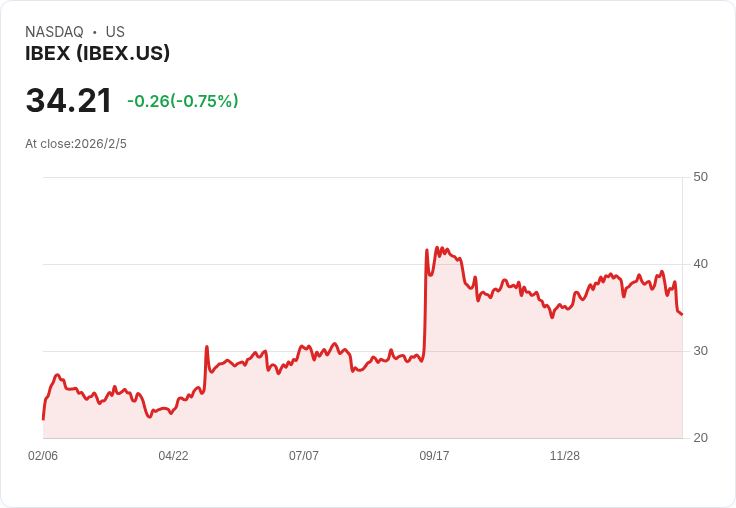Click the 30 label on the price axis
The image size is (736, 508).
click(x=700, y=351)
